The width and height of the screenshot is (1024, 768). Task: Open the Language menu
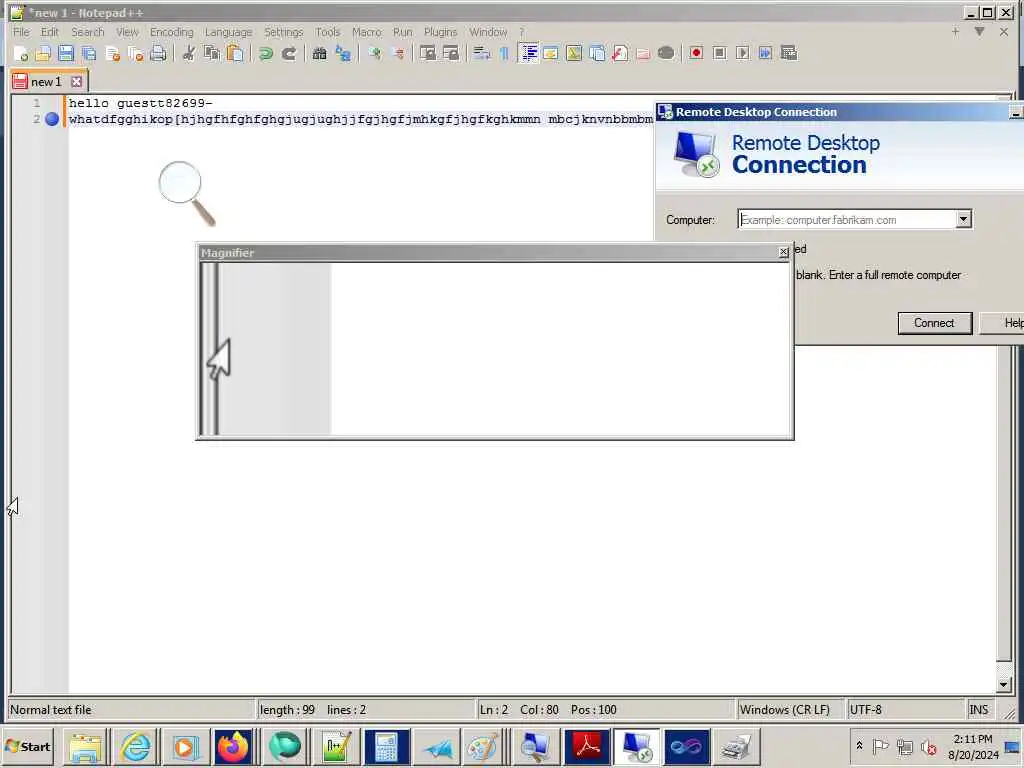pyautogui.click(x=228, y=32)
